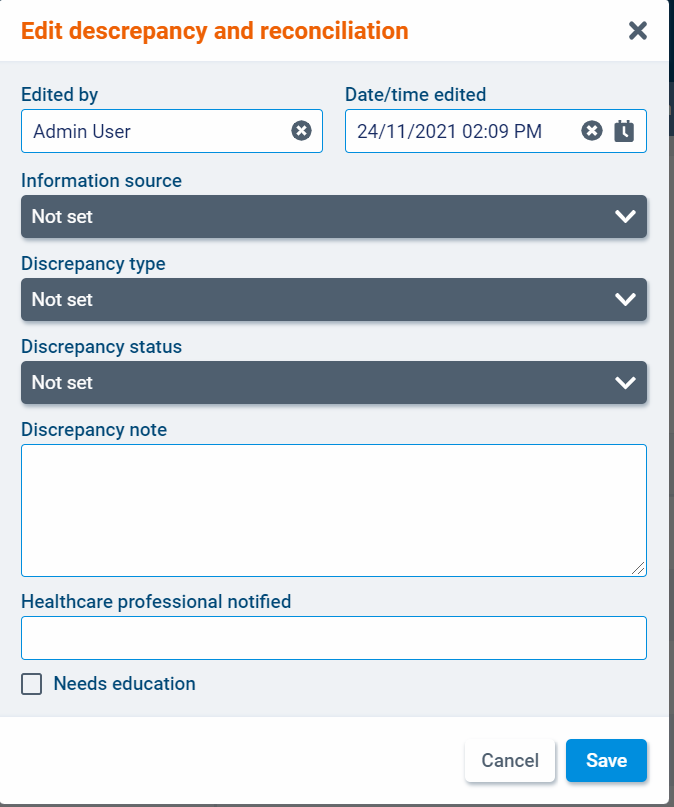Screen dimensions: 674x807
Task: Expand Discrepancy type dropdown showing Not set
Action: click(300, 299)
